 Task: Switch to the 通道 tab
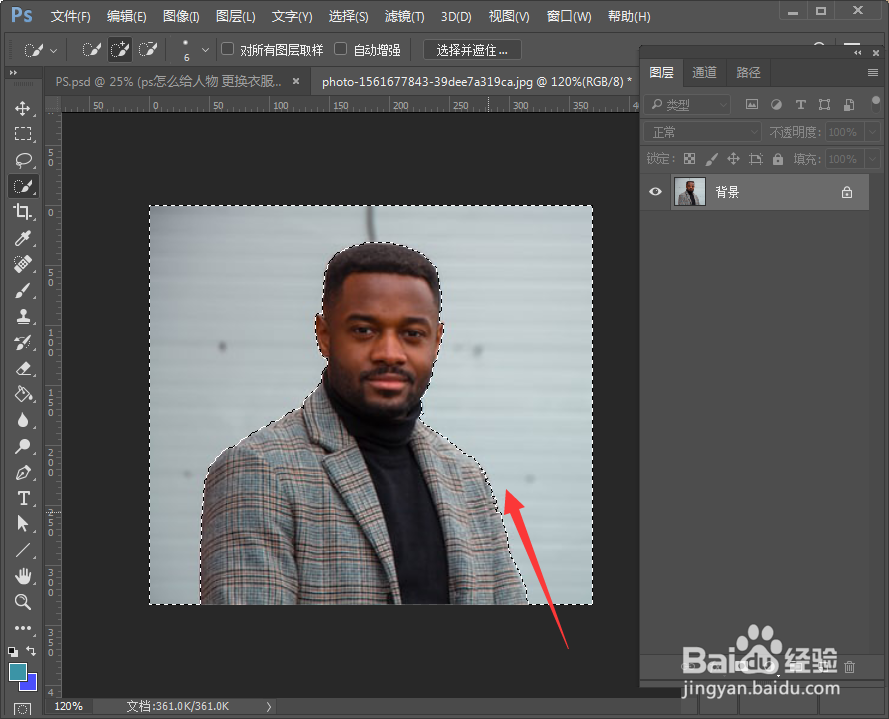click(704, 73)
